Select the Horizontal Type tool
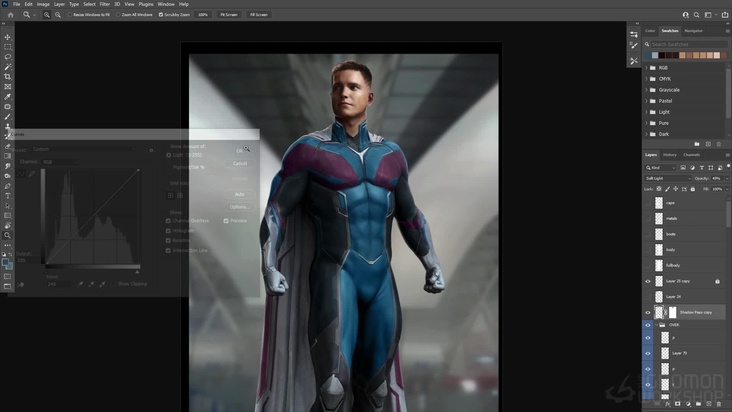732x412 pixels. click(7, 196)
